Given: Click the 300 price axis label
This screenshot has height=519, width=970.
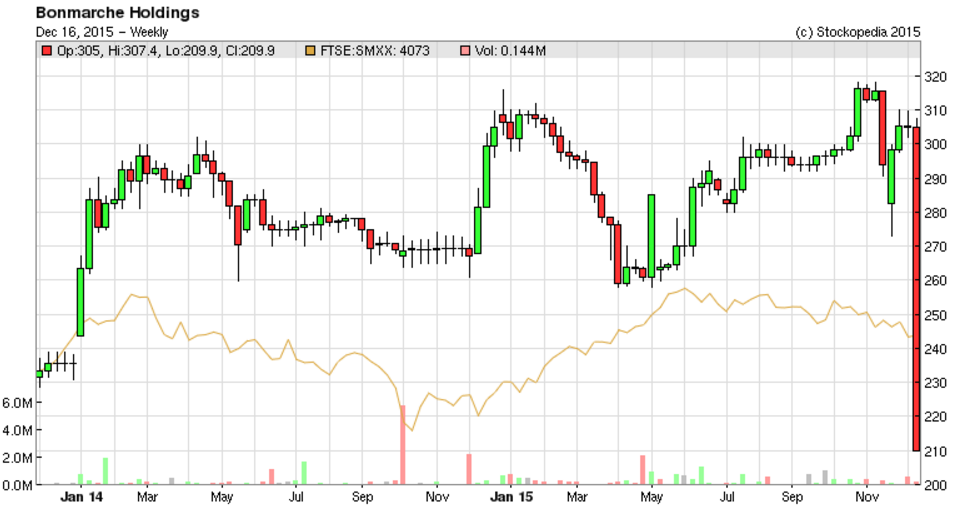Looking at the screenshot, I should click(x=935, y=144).
